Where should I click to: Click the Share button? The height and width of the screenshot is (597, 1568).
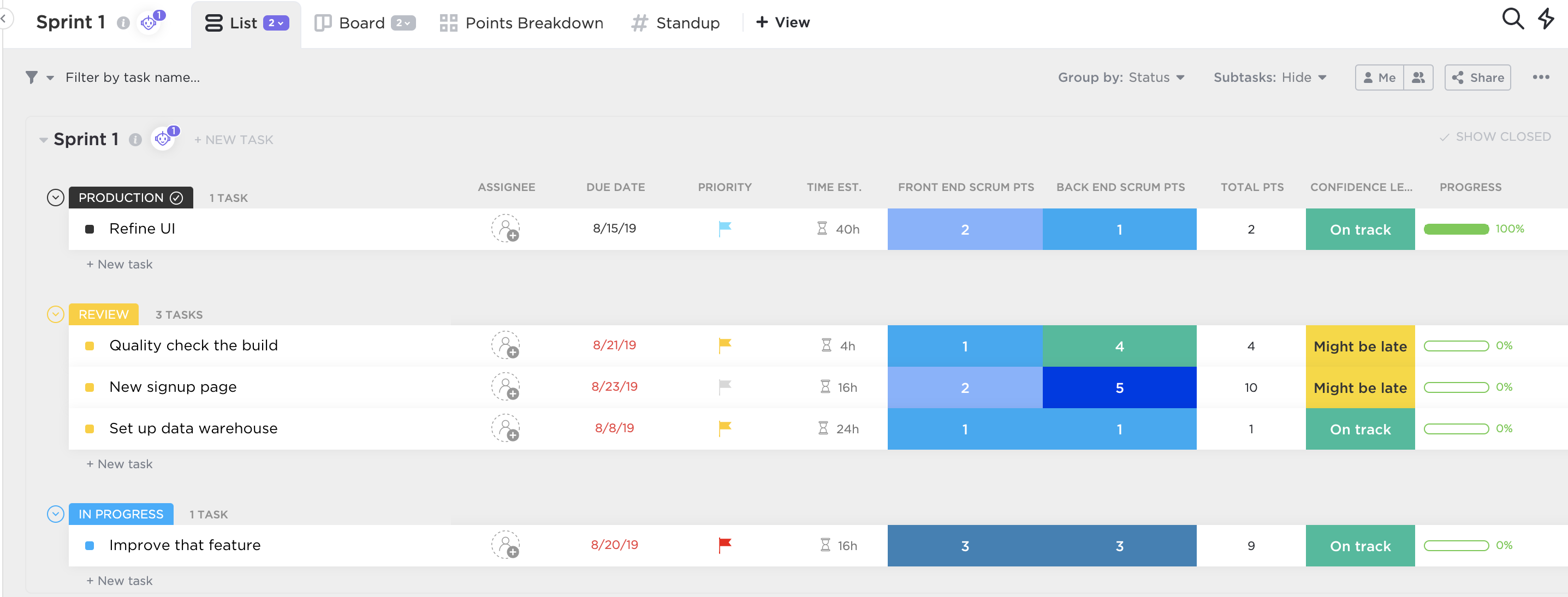(x=1477, y=78)
